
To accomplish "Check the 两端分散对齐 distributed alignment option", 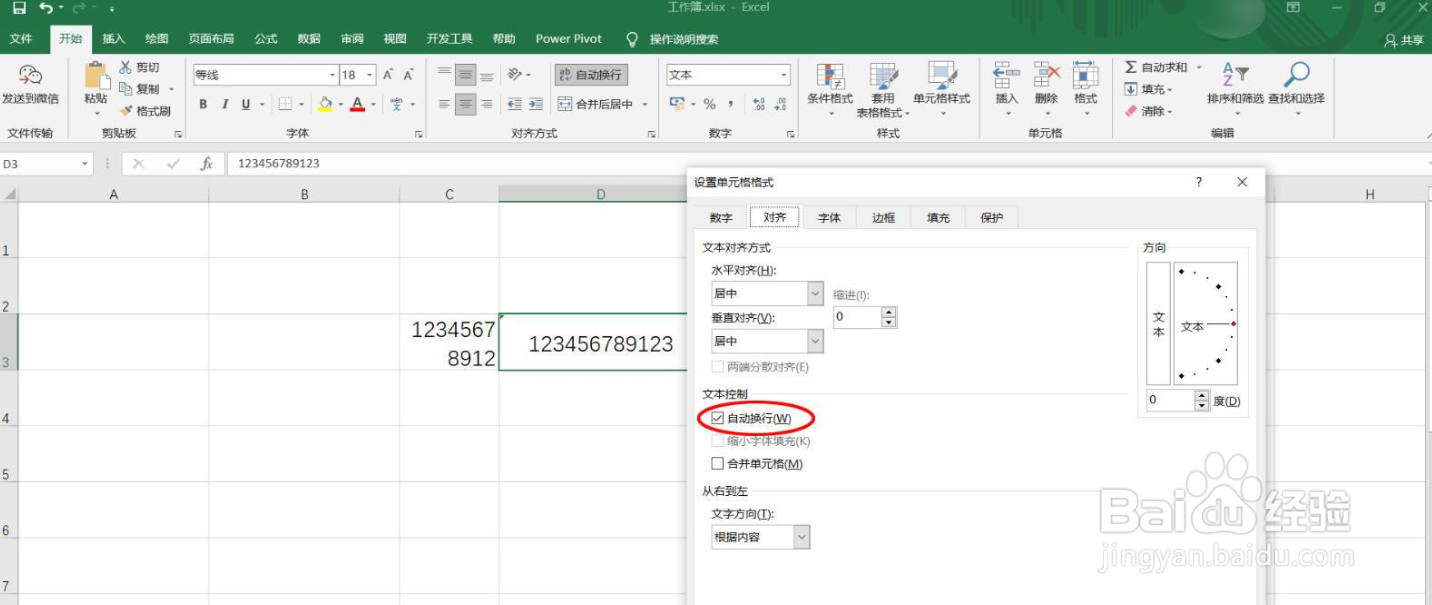I will pyautogui.click(x=717, y=368).
